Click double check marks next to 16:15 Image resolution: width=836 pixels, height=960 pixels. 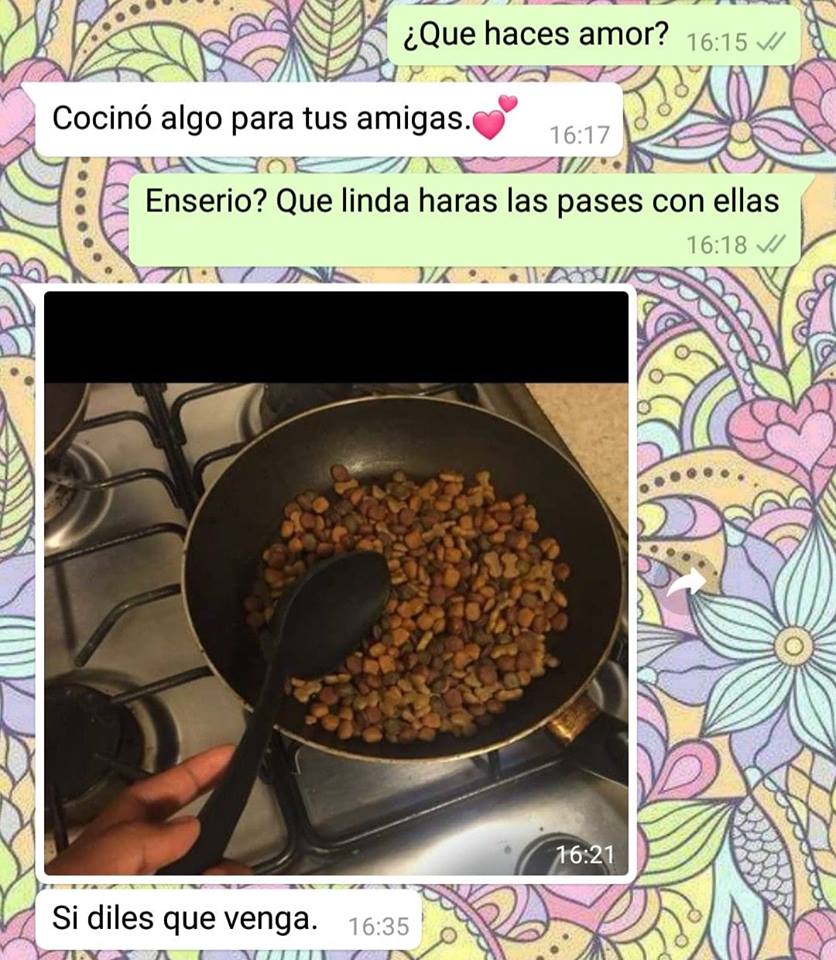[x=771, y=42]
